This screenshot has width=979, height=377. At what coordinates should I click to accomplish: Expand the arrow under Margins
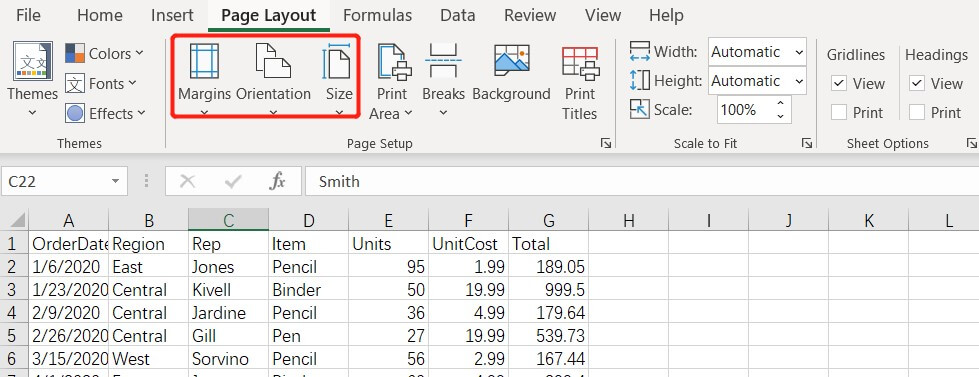204,113
